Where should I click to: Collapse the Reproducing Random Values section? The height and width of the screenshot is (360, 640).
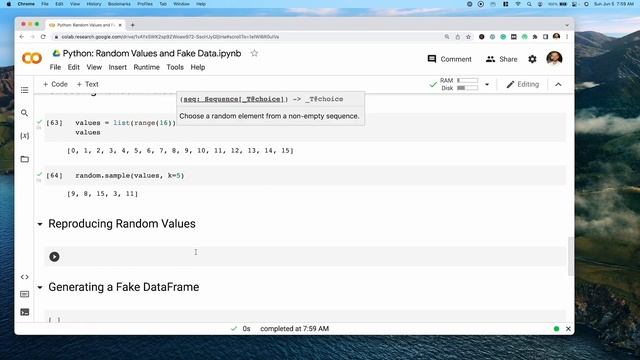[40, 224]
